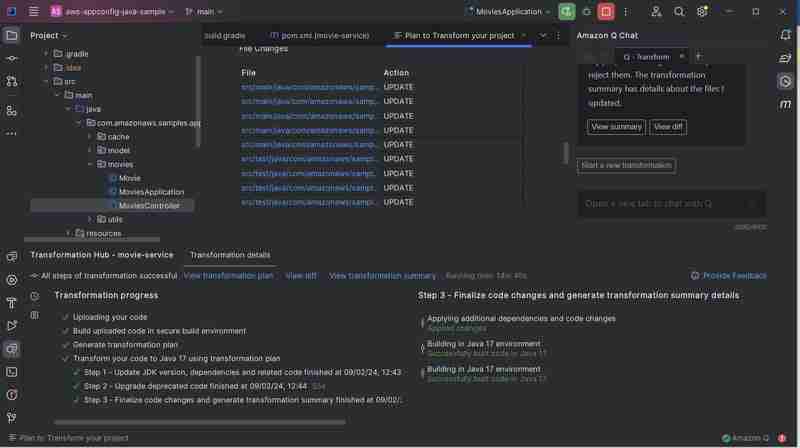This screenshot has height=448, width=800.
Task: Open the Project tool window icon
Action: tap(12, 36)
